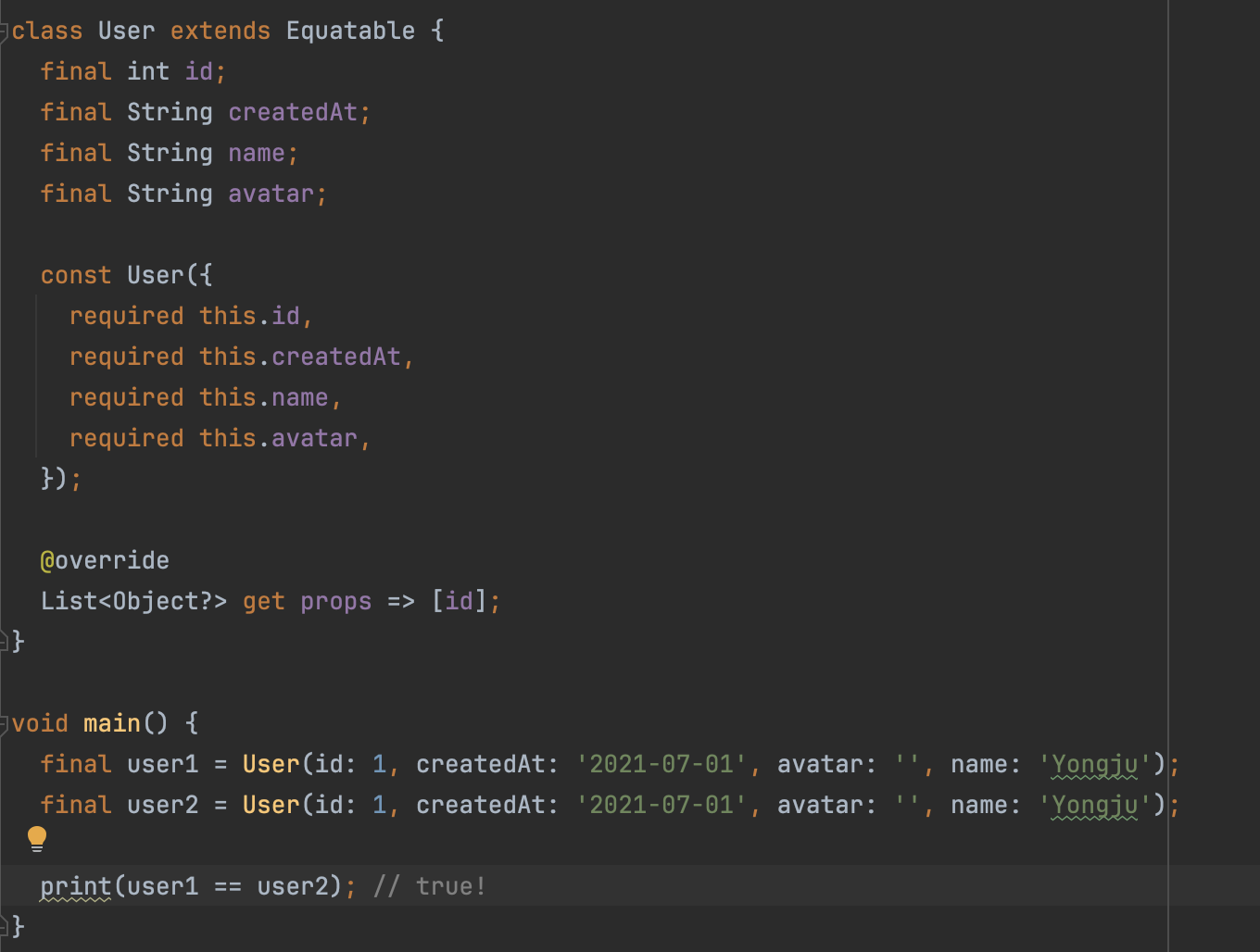Click the '// true!' comment

pyautogui.click(x=430, y=886)
